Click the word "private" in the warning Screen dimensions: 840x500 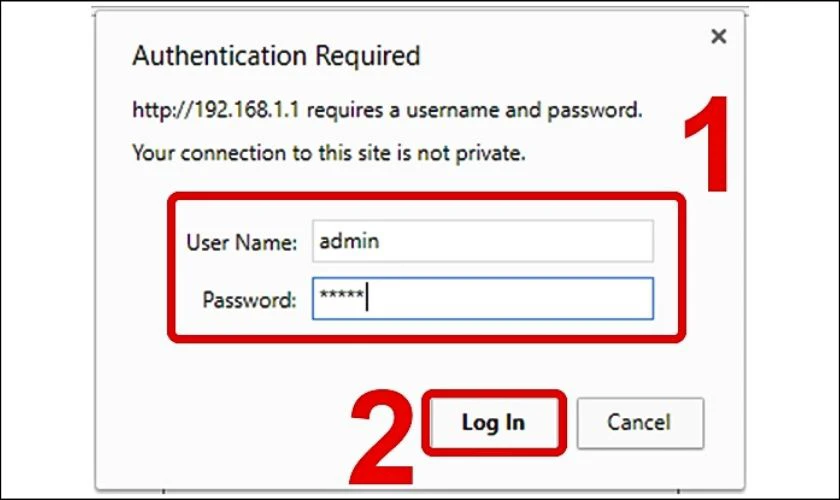(490, 154)
